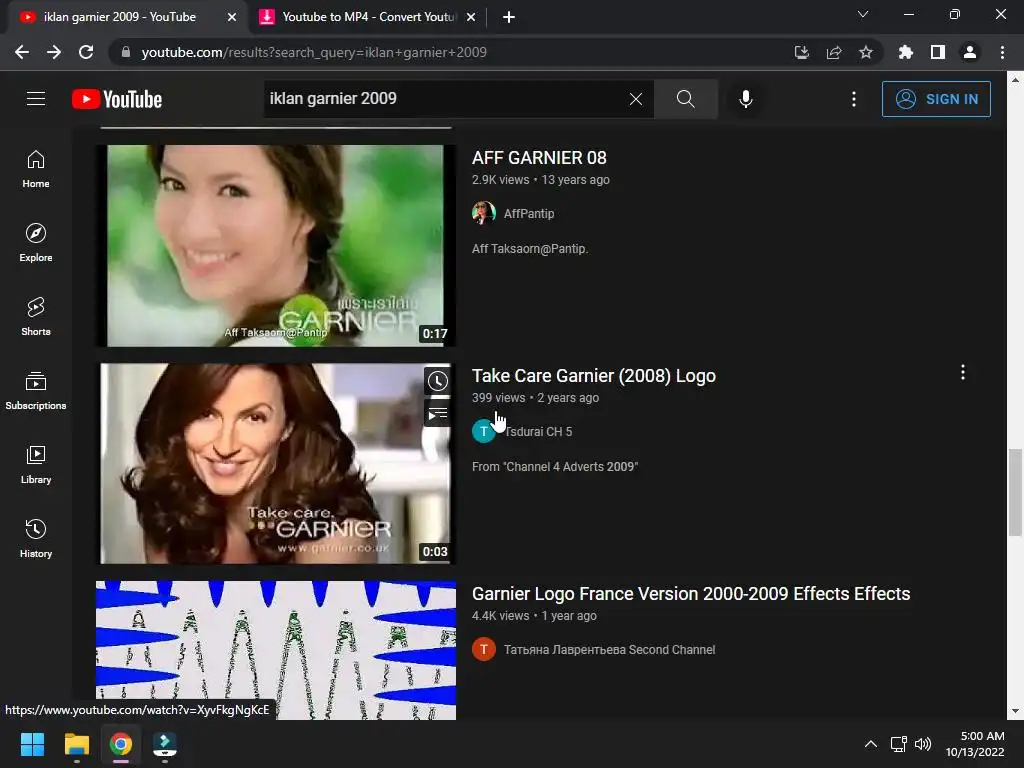Open Shorts in the sidebar
Screen dimensions: 1024x768
pos(36,317)
